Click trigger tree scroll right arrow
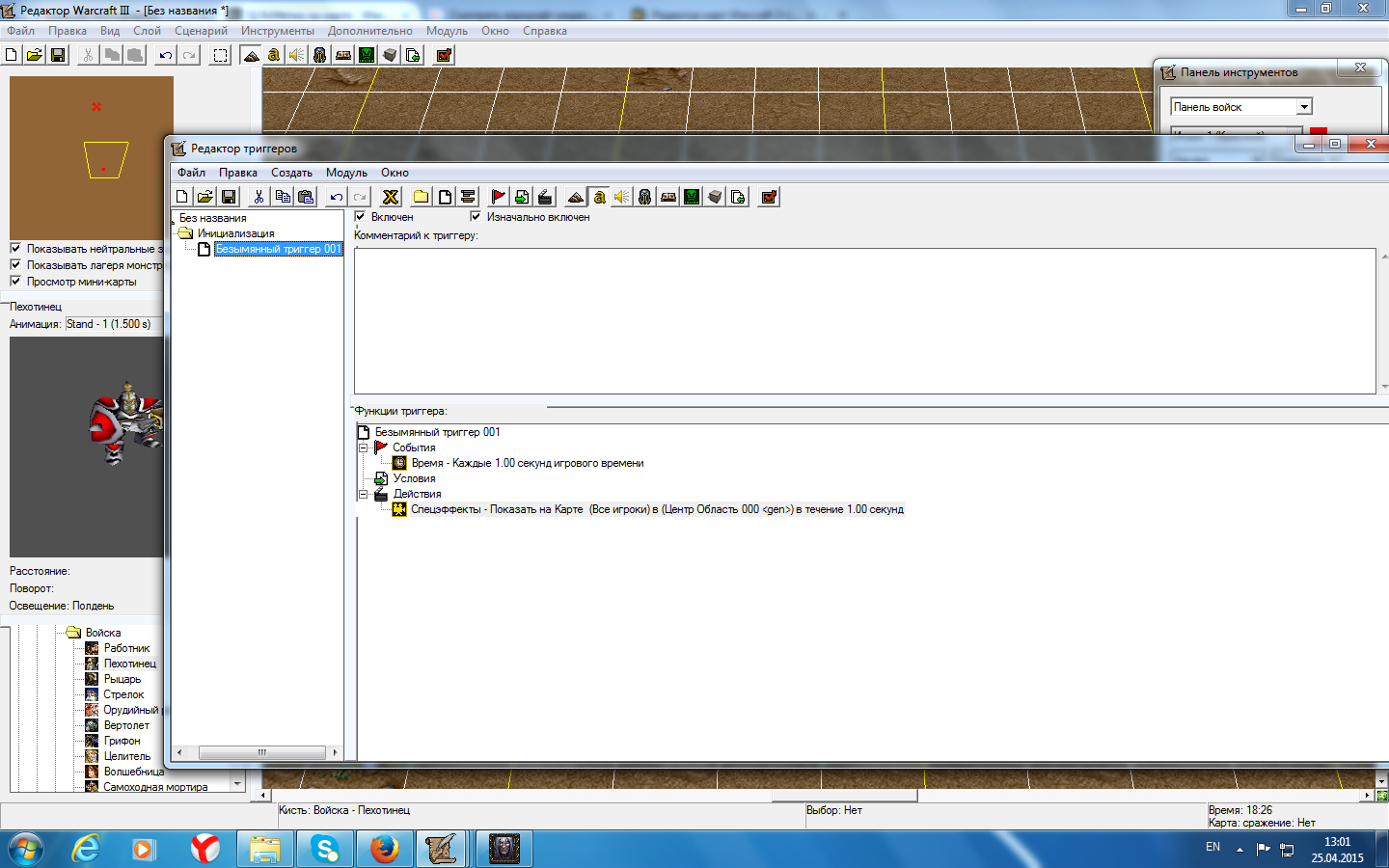The height and width of the screenshot is (868, 1389). pyautogui.click(x=335, y=752)
